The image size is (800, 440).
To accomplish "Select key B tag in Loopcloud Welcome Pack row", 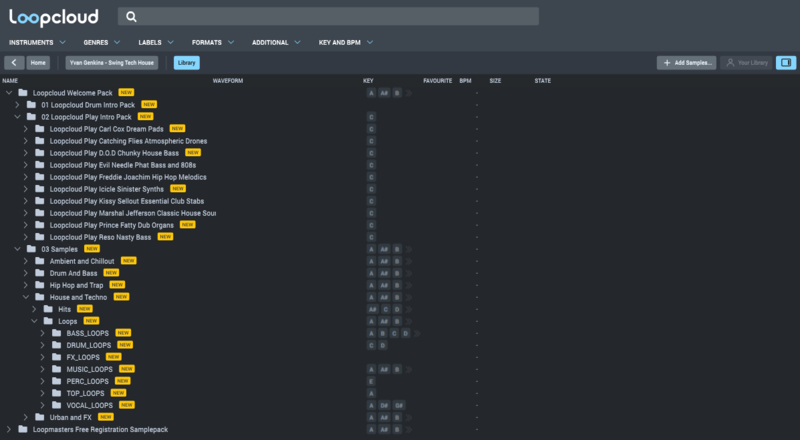I will tap(397, 93).
